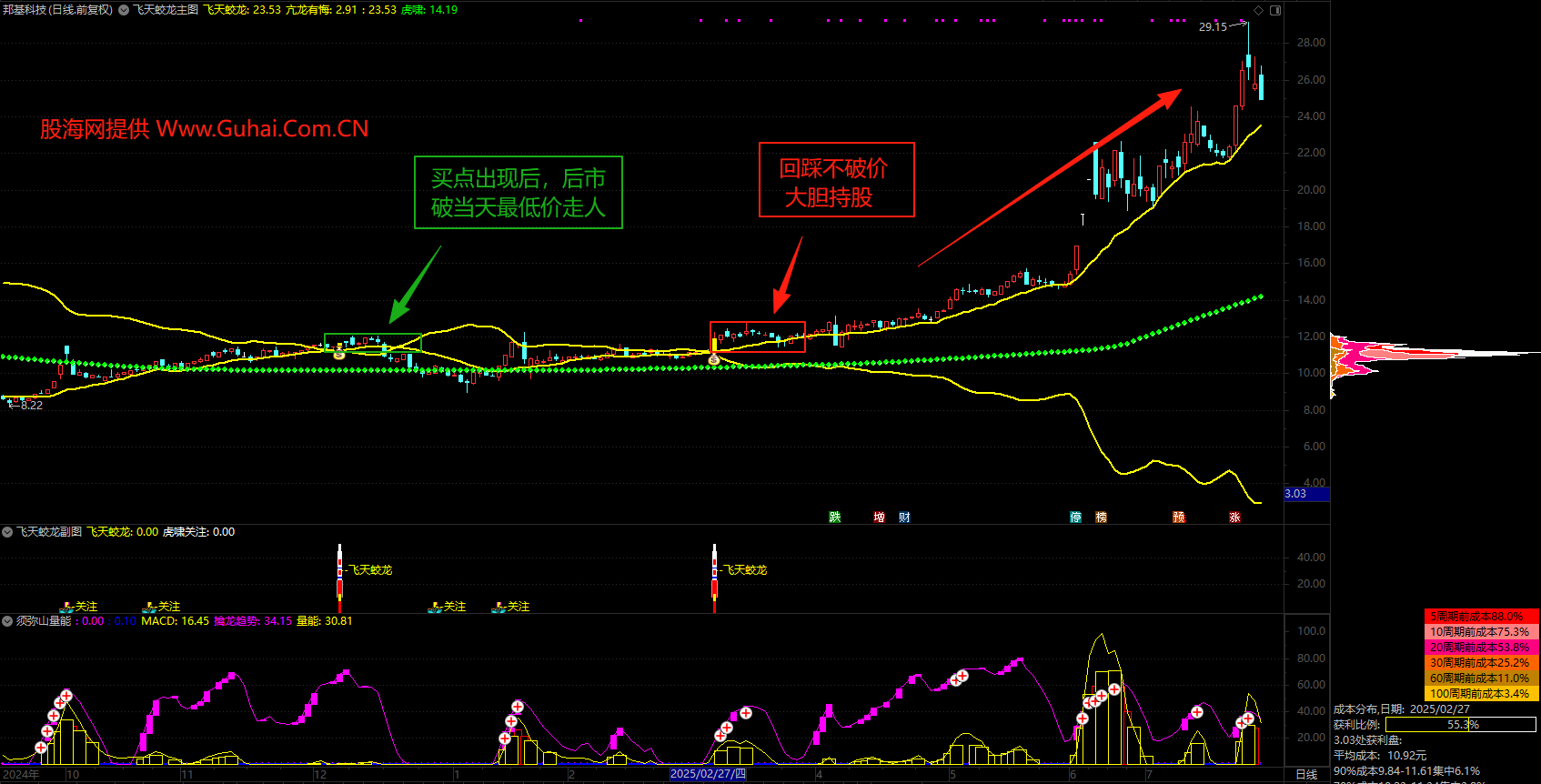Click the 须弥山量能 indicator name
This screenshot has height=784, width=1541.
point(43,621)
